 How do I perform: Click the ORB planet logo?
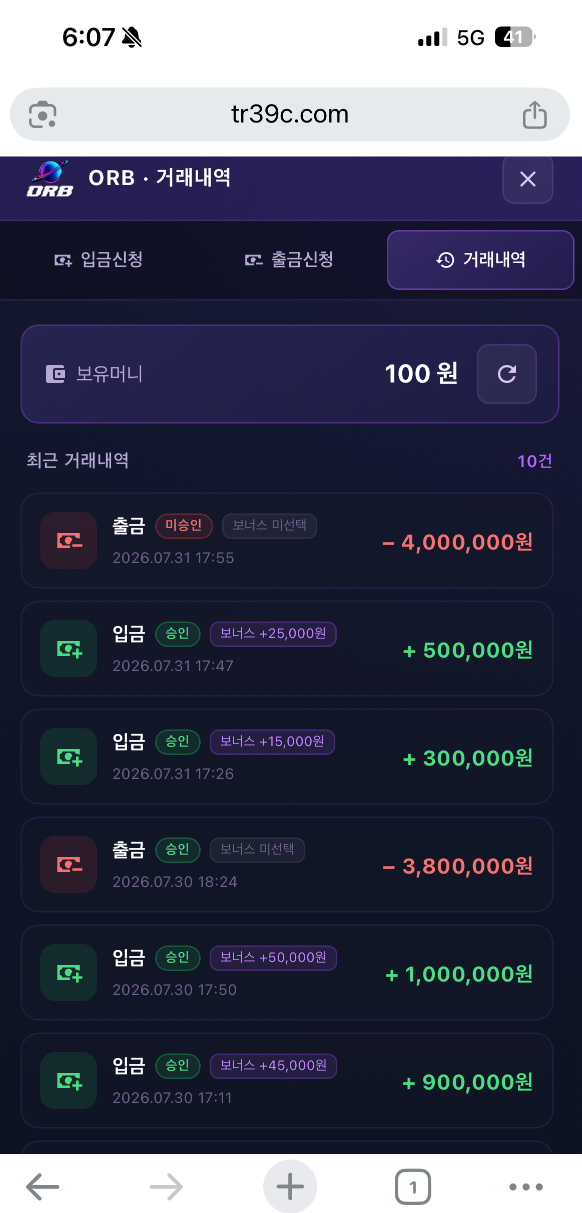click(x=49, y=179)
